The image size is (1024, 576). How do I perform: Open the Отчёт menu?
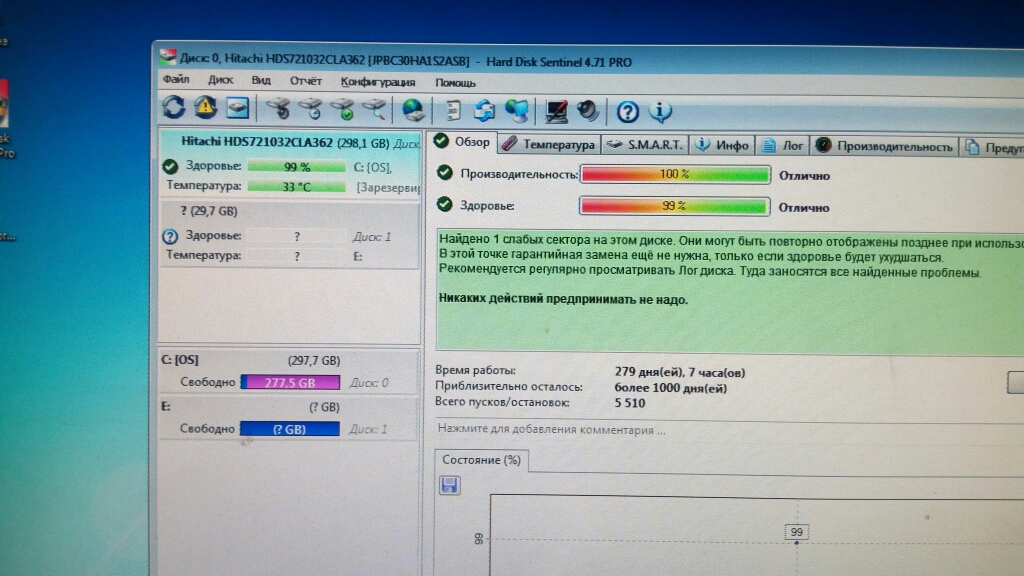(x=306, y=82)
